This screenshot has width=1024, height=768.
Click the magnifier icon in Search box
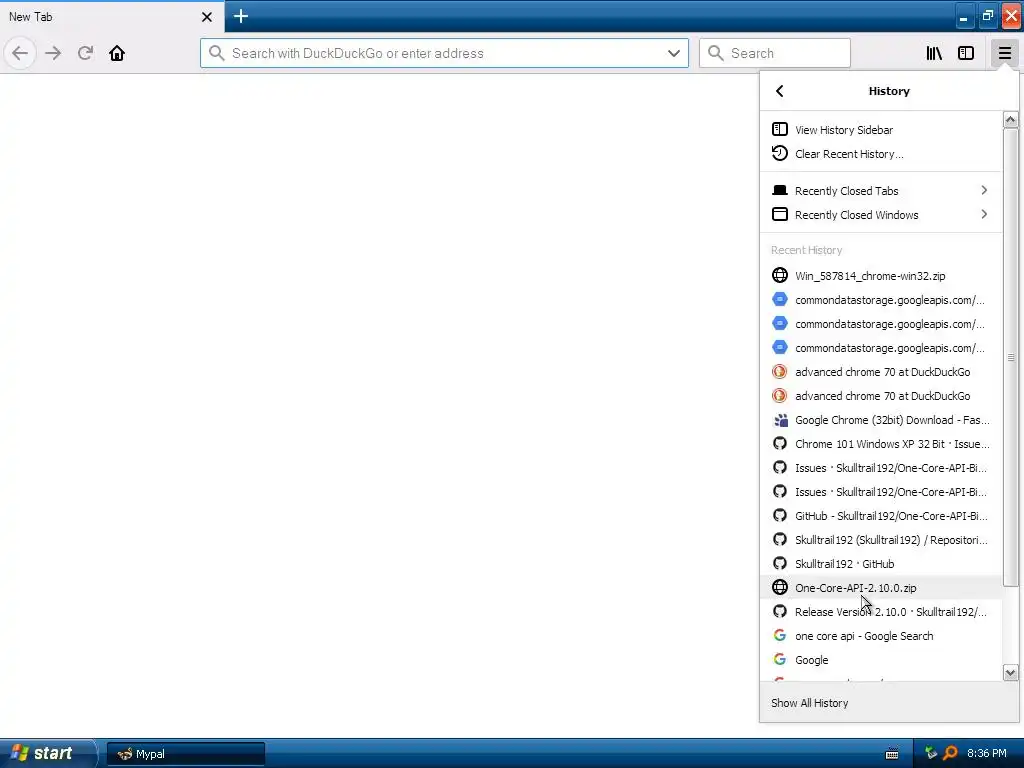tap(716, 53)
